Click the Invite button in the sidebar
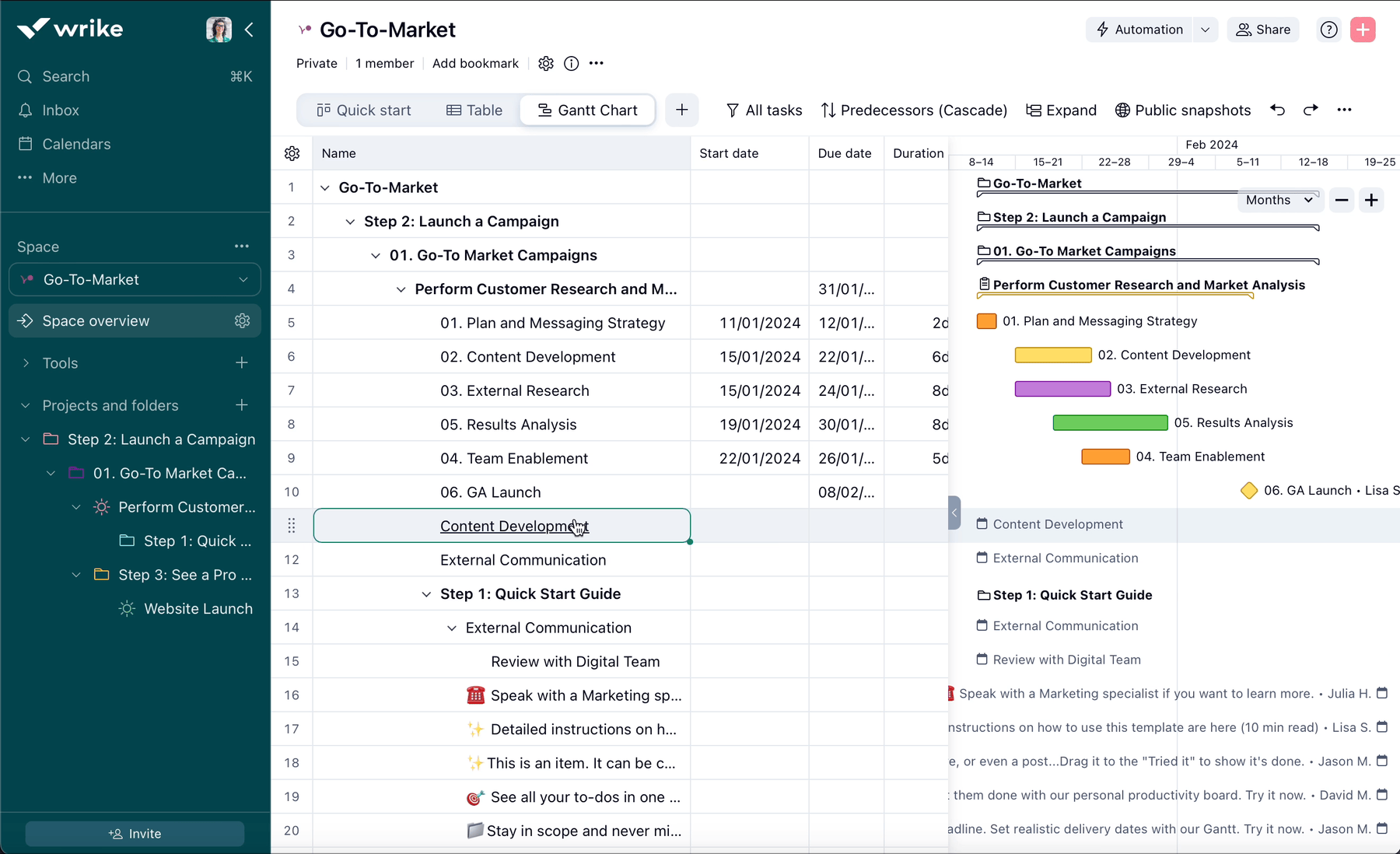The height and width of the screenshot is (854, 1400). pos(134,833)
